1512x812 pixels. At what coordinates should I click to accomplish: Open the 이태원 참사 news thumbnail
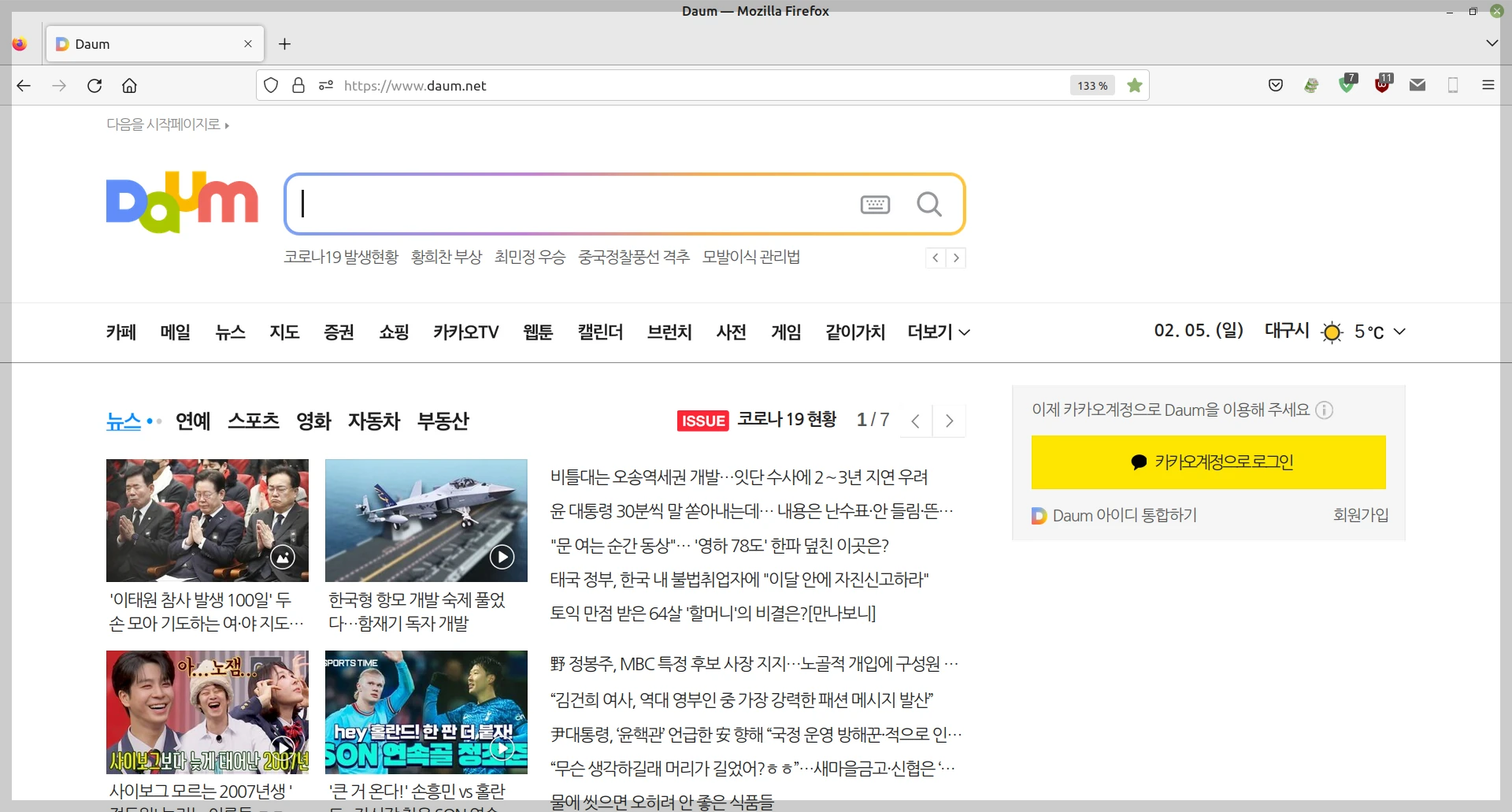pos(207,521)
